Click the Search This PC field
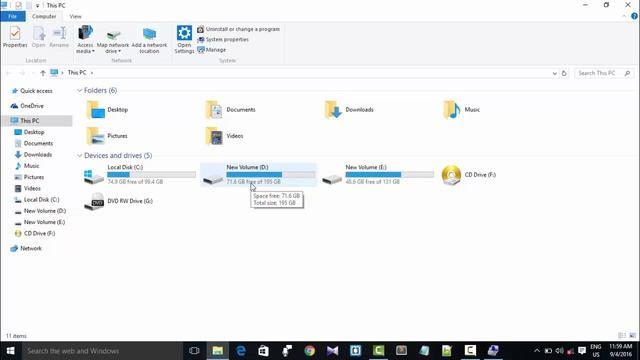The image size is (640, 360). click(x=604, y=73)
